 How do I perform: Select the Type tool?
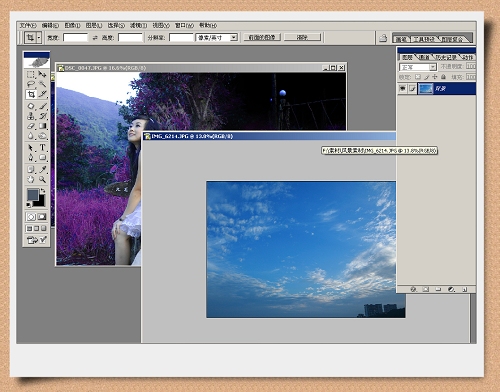(42, 148)
